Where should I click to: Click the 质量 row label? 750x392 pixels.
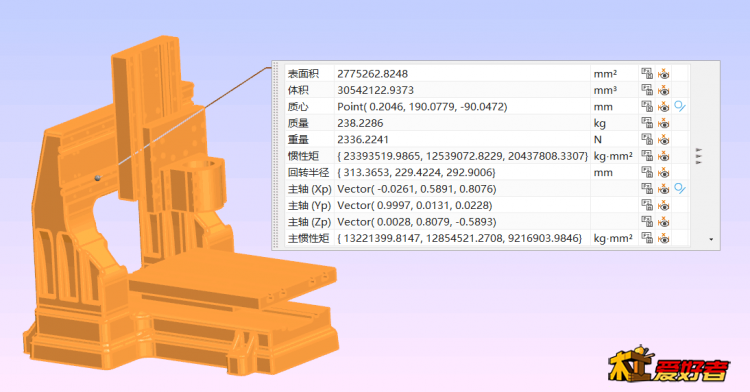(298, 123)
